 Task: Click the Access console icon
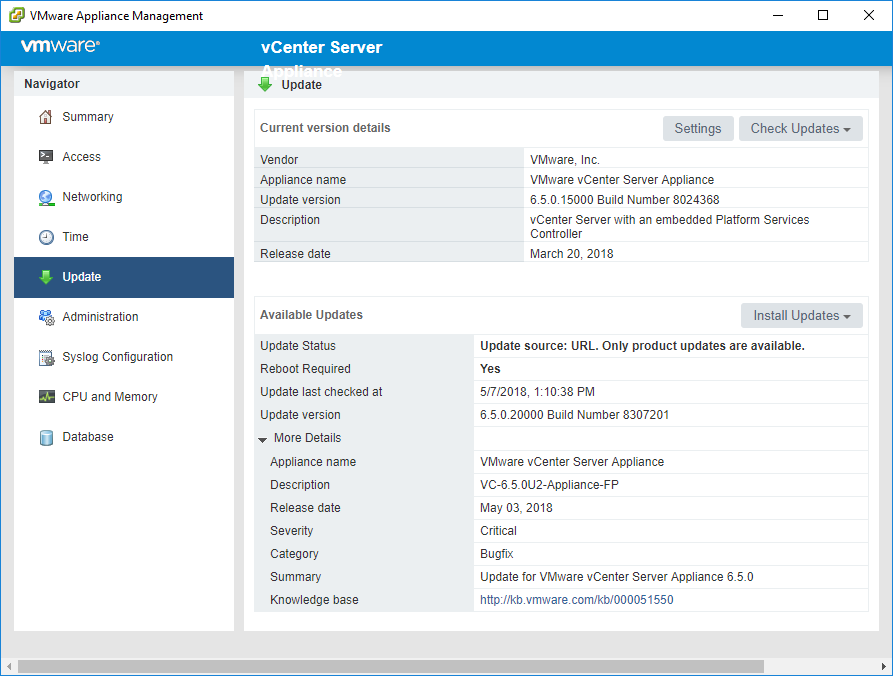[46, 157]
